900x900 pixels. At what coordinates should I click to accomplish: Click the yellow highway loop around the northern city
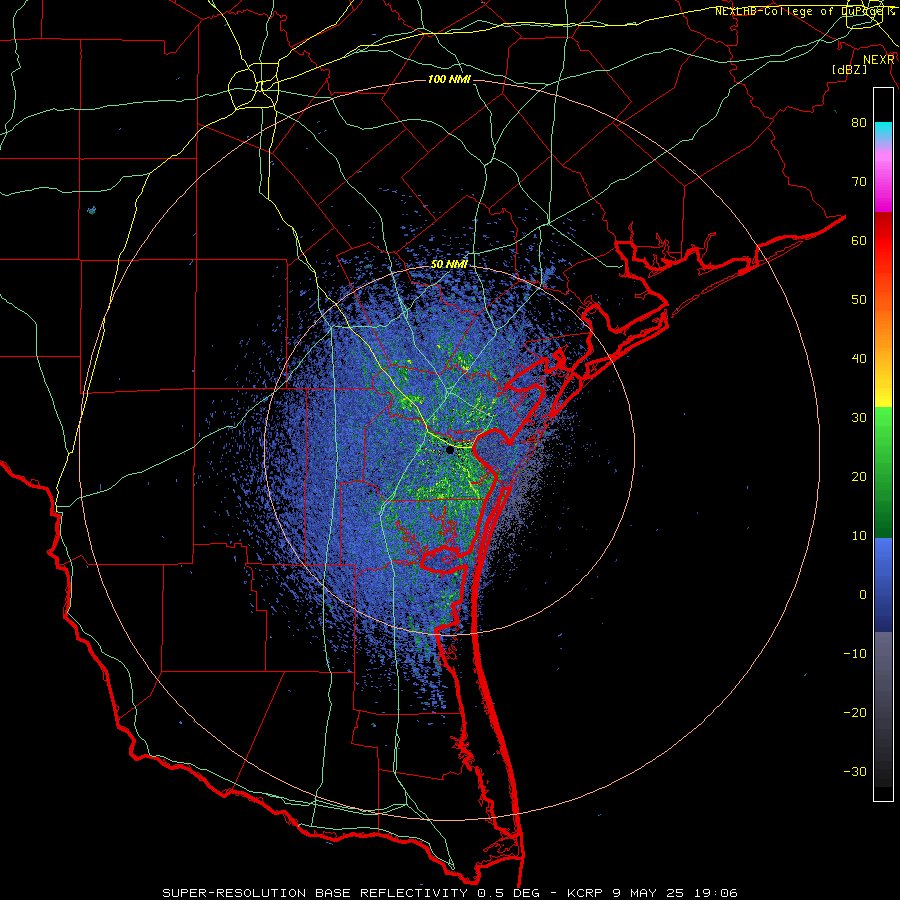point(253,87)
